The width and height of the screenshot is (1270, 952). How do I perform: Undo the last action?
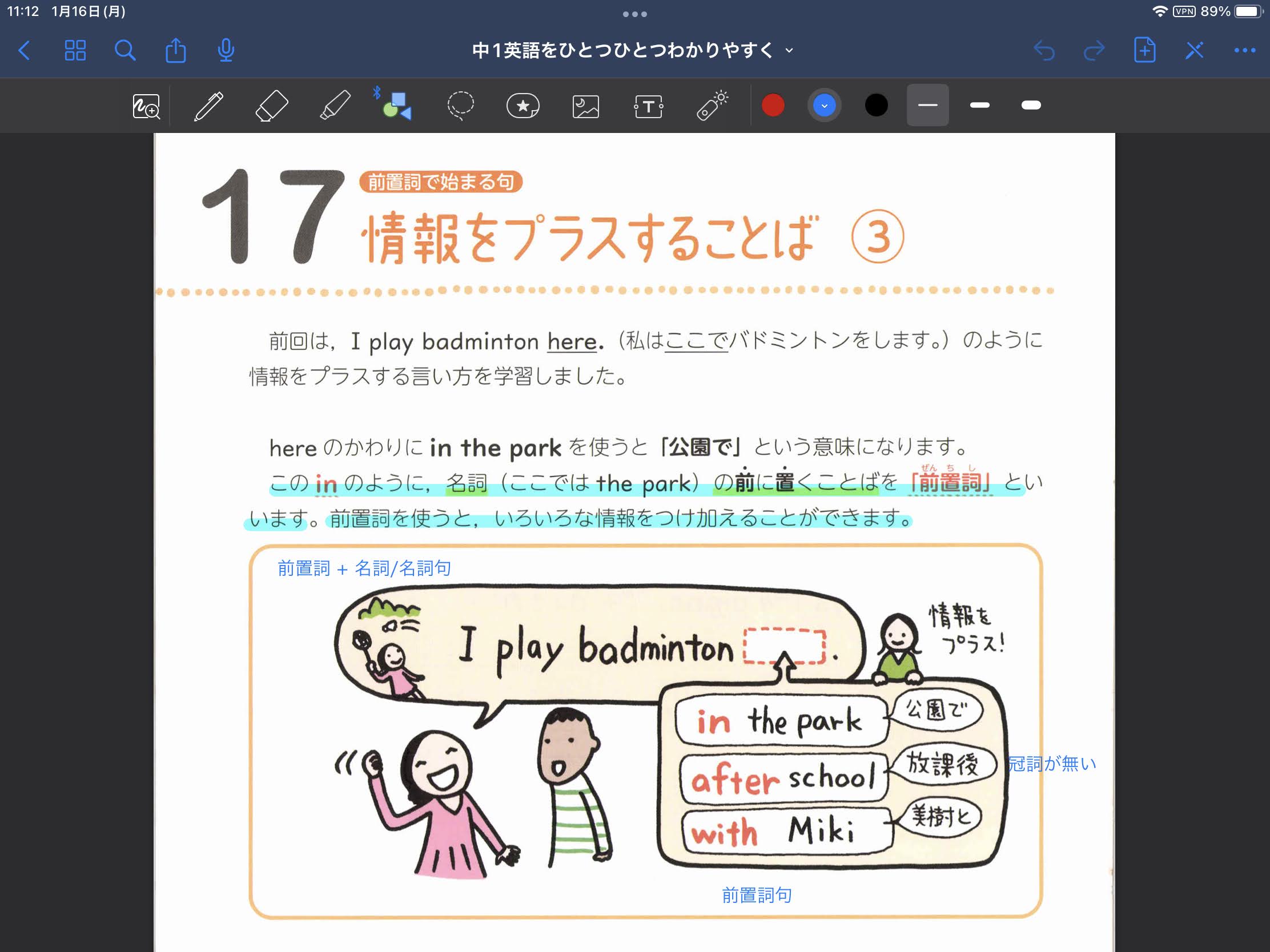point(1046,50)
